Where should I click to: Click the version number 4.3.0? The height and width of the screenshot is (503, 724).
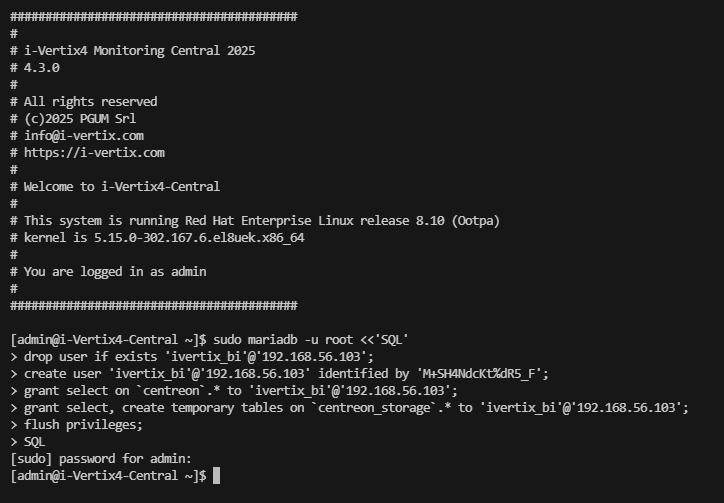point(42,68)
